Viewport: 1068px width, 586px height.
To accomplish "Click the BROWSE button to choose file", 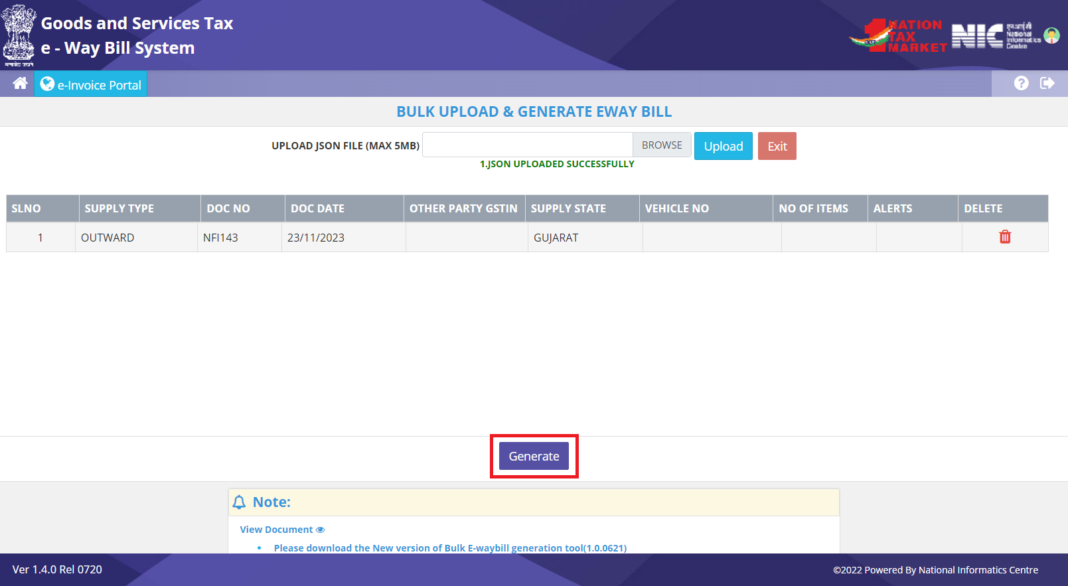I will click(662, 144).
